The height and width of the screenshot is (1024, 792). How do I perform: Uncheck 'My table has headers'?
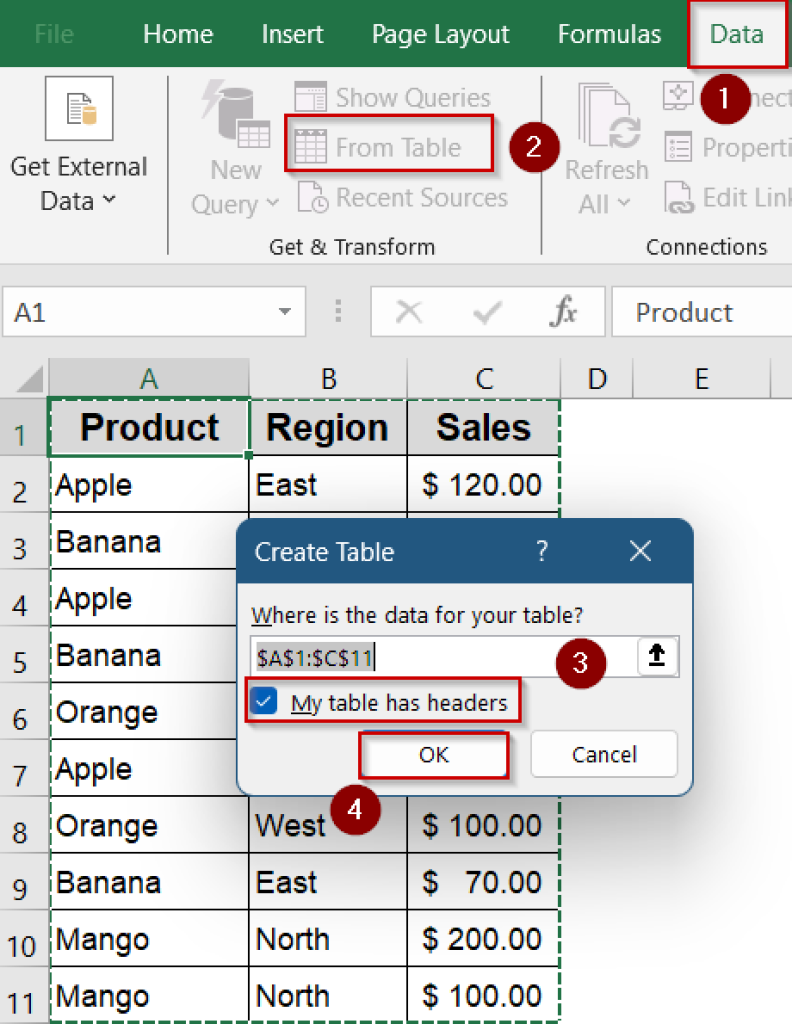[263, 702]
